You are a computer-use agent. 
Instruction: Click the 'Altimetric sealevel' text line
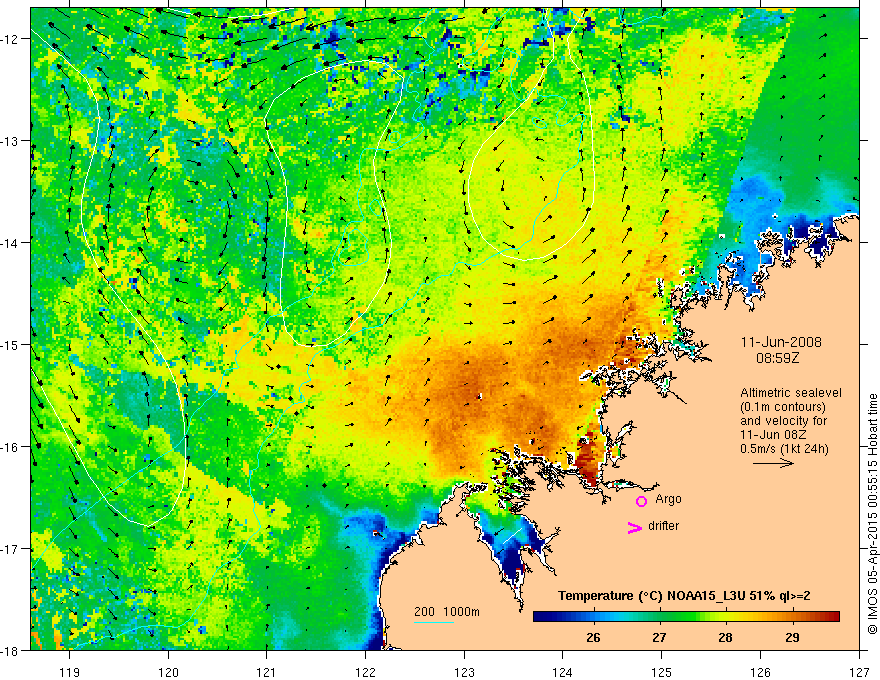791,393
